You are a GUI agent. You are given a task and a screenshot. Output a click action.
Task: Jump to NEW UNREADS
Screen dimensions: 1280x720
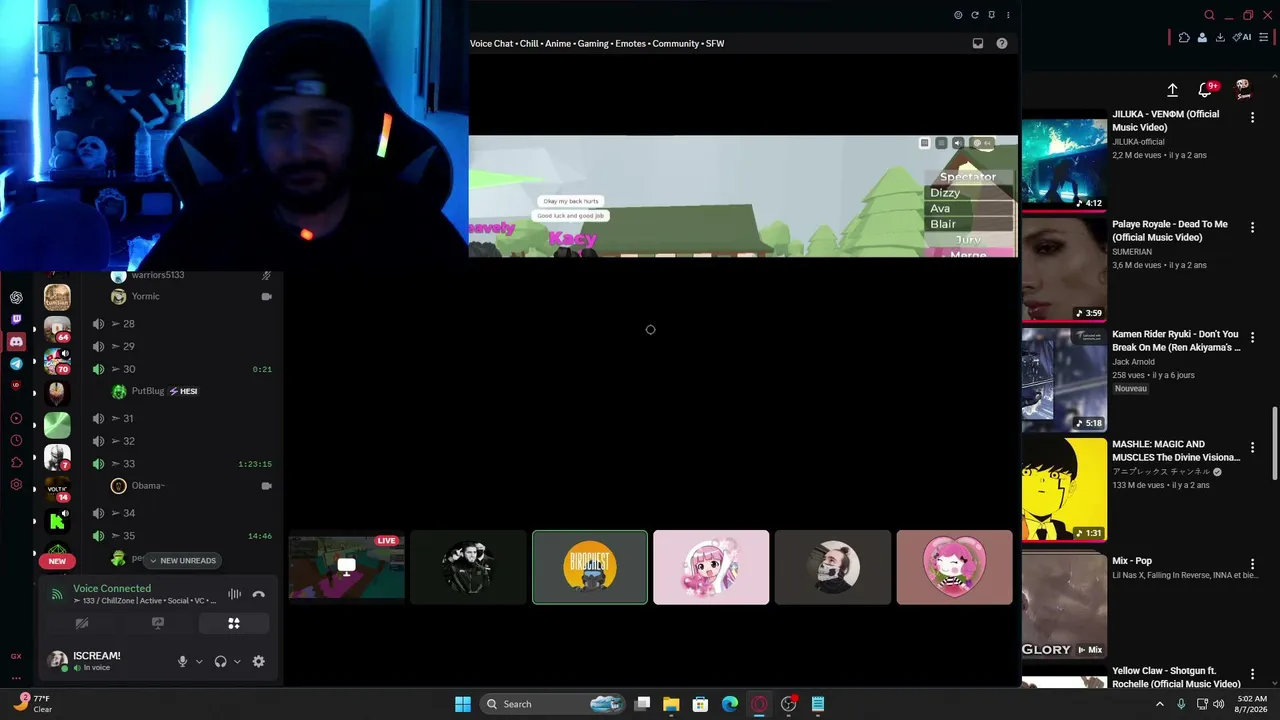[x=182, y=561]
